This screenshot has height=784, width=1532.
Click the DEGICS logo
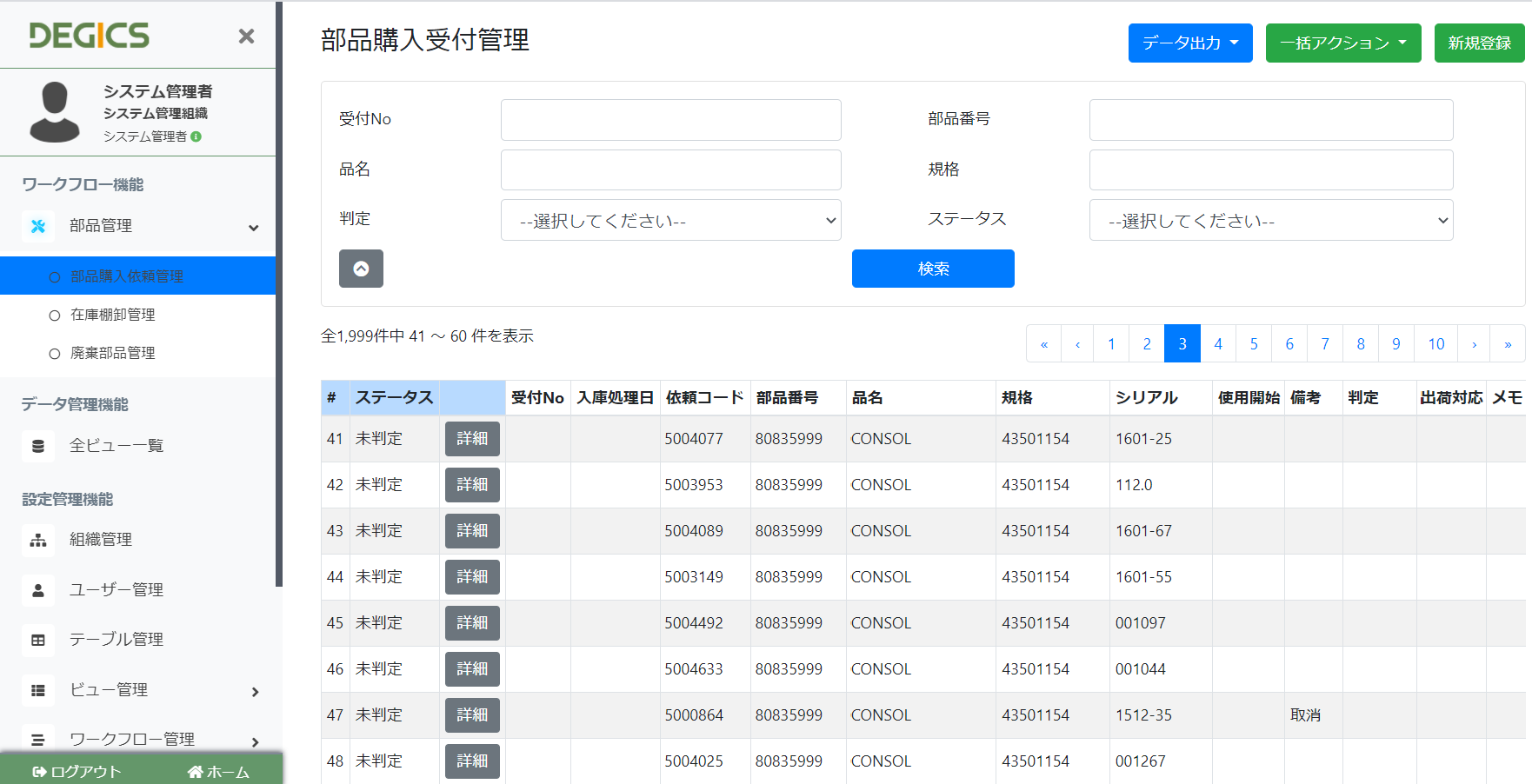89,35
